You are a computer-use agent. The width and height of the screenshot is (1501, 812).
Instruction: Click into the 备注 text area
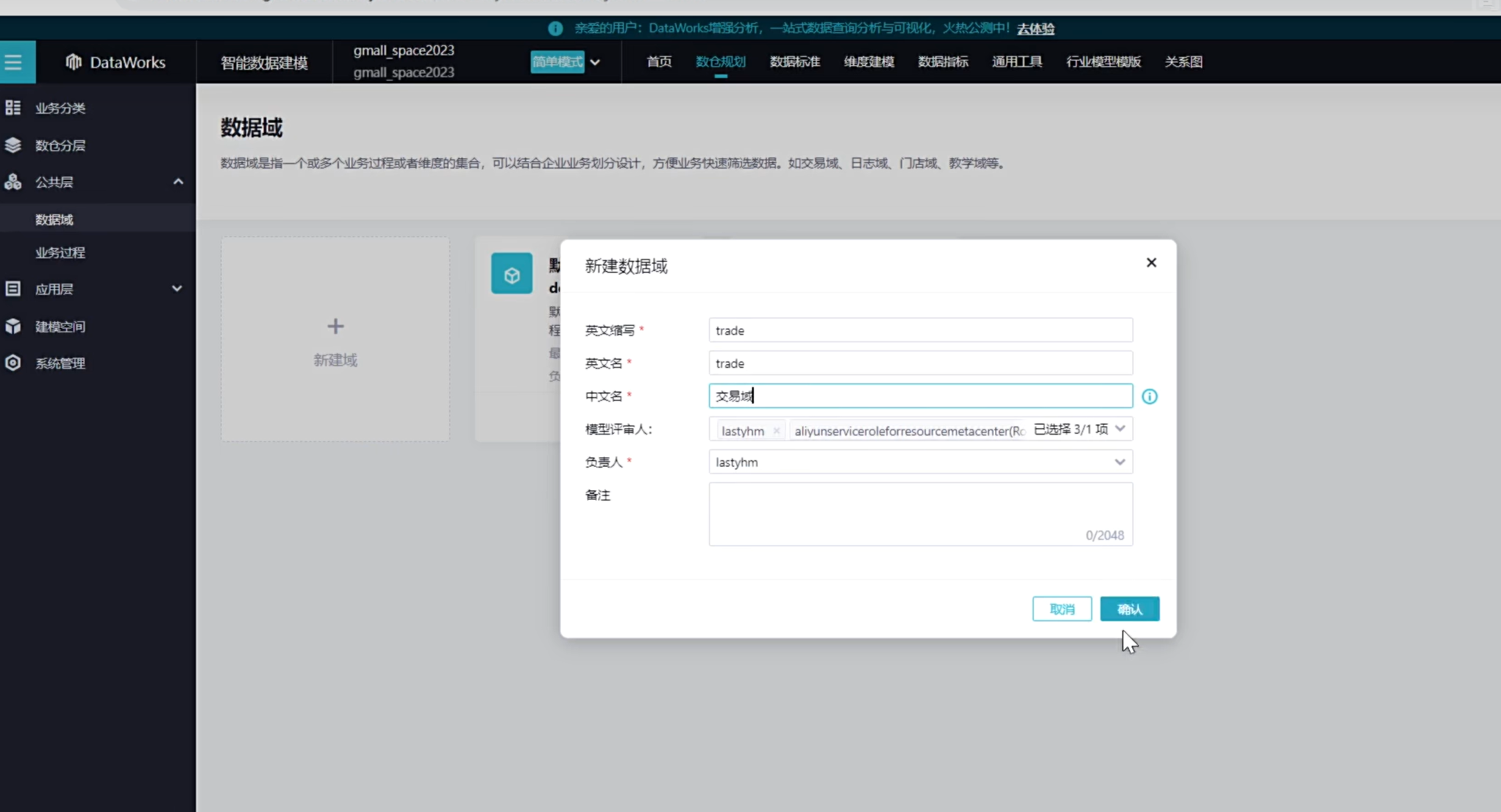[920, 513]
